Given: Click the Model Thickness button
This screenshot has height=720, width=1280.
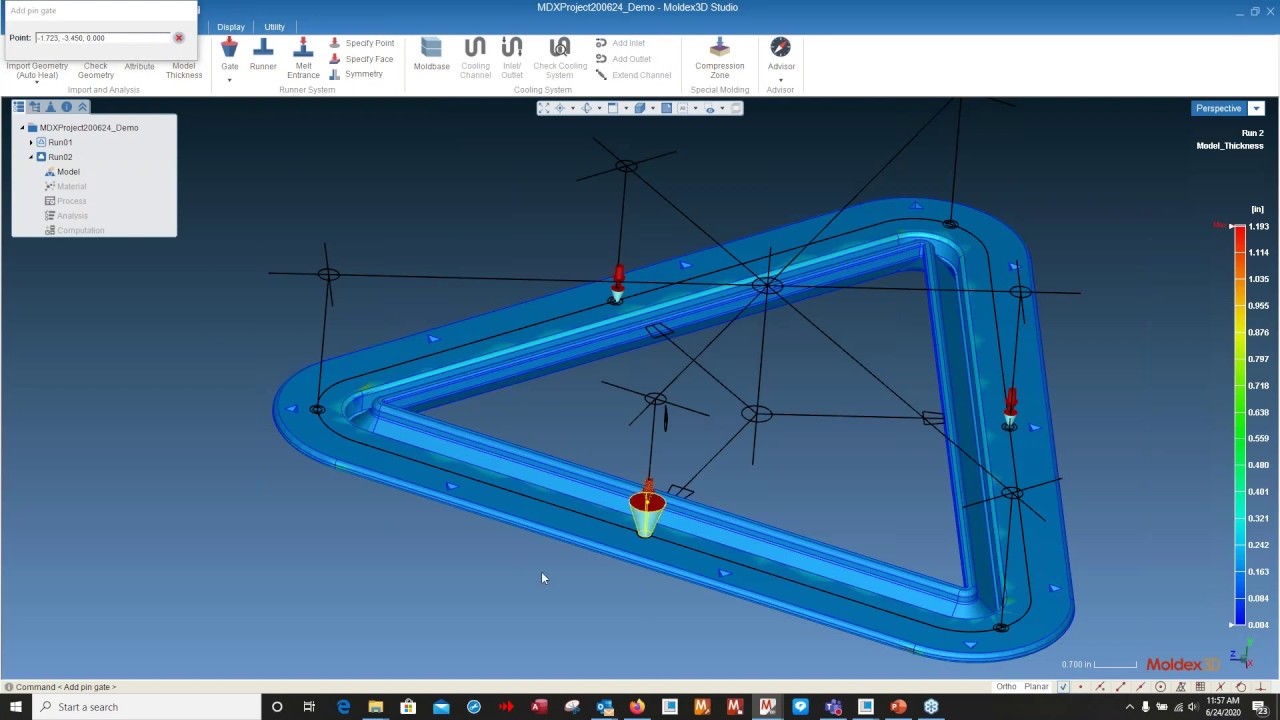Looking at the screenshot, I should [184, 70].
